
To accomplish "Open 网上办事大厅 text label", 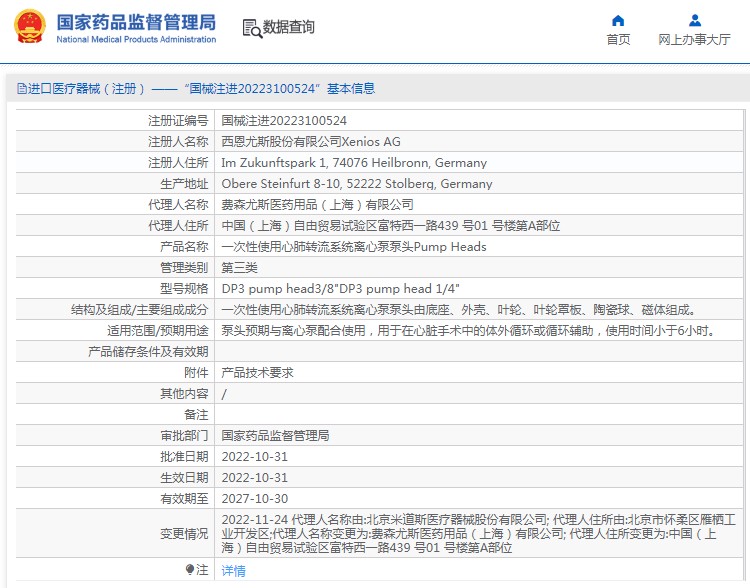I will point(694,40).
